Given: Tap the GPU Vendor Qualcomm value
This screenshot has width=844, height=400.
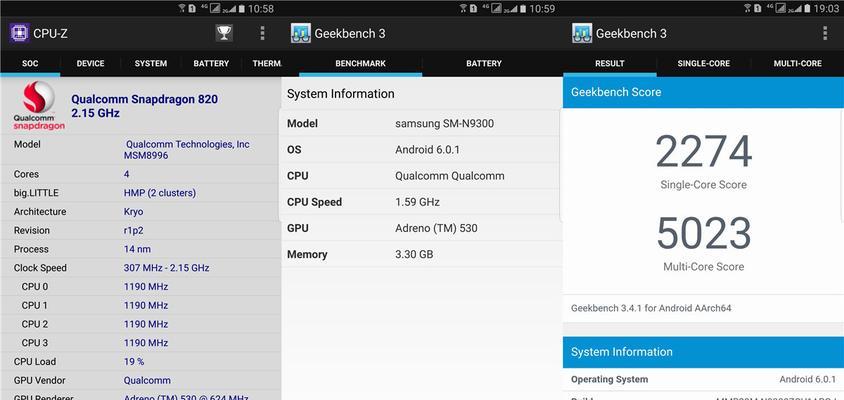Looking at the screenshot, I should click(147, 381).
